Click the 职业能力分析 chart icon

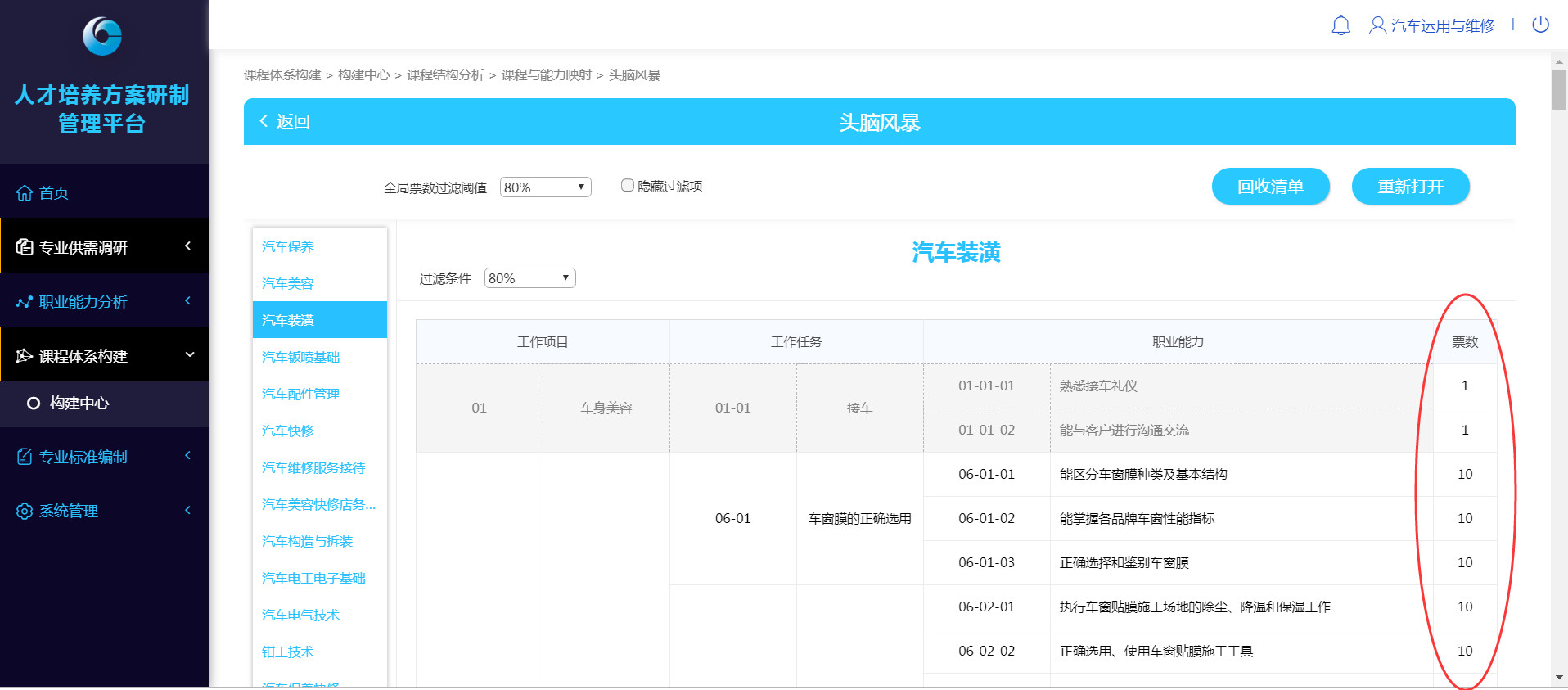25,302
